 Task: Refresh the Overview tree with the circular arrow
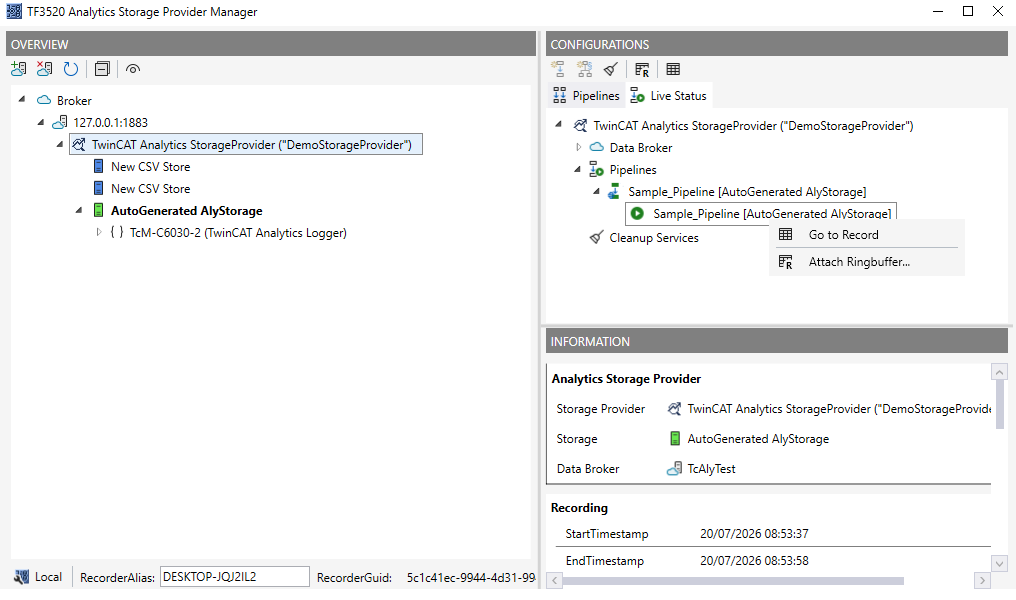tap(71, 69)
